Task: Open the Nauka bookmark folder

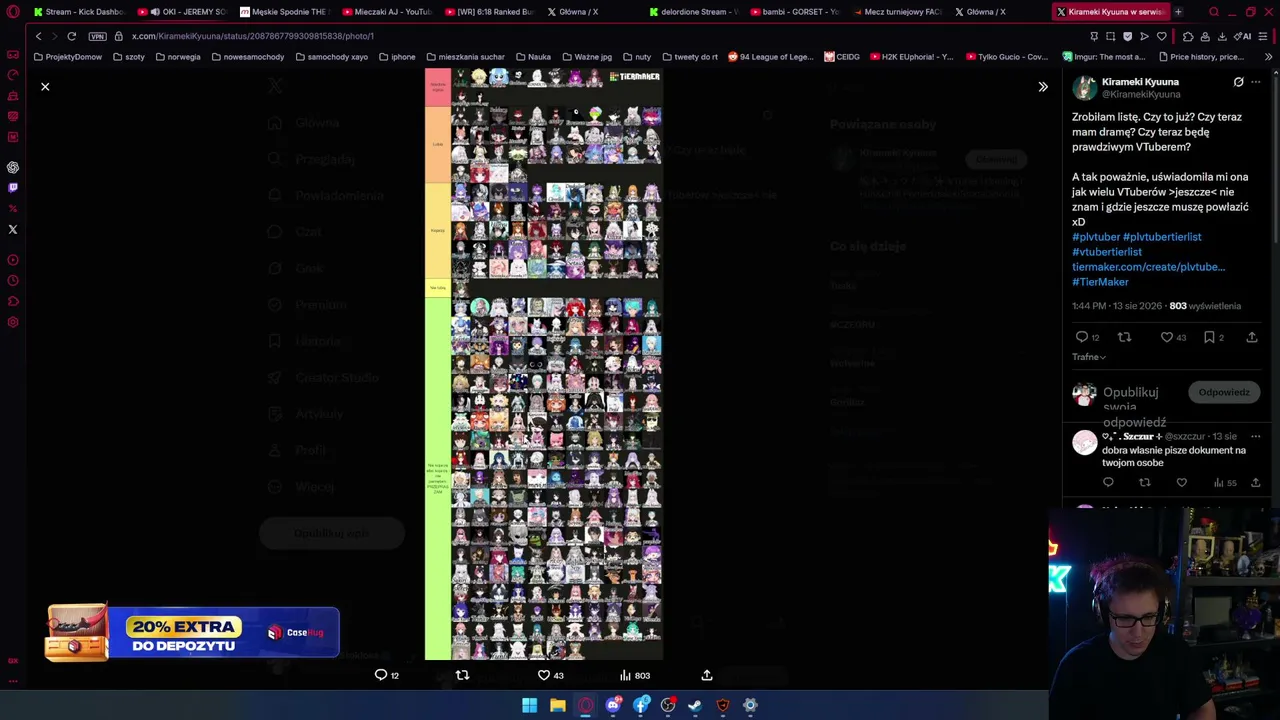Action: (x=533, y=57)
